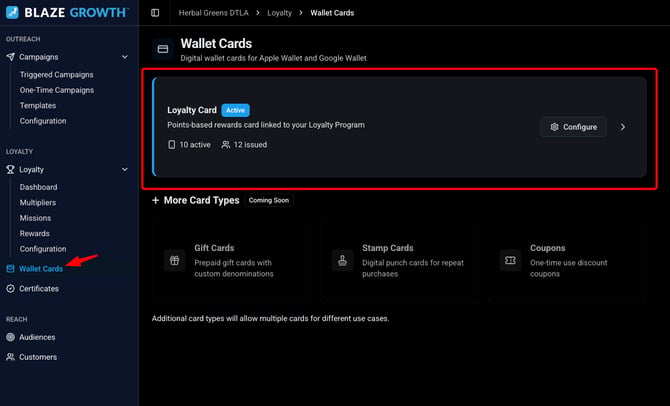Click the Blaze Growth logo icon
Image resolution: width=670 pixels, height=406 pixels.
coord(12,12)
